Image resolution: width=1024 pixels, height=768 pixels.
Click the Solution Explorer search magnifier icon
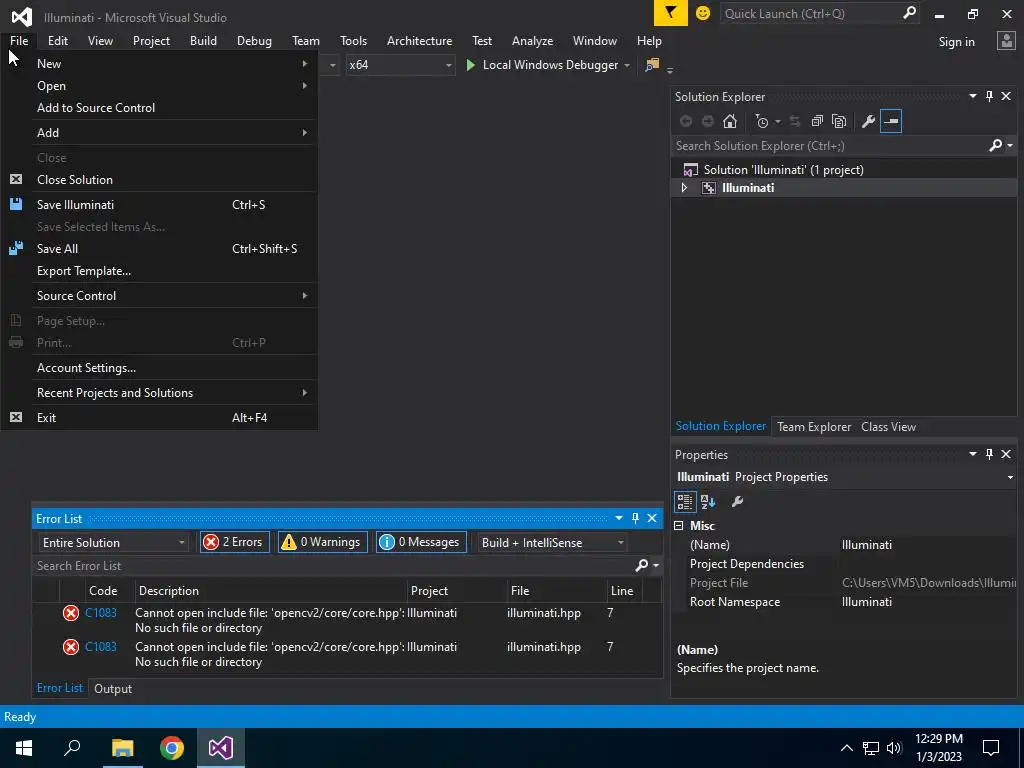[995, 145]
